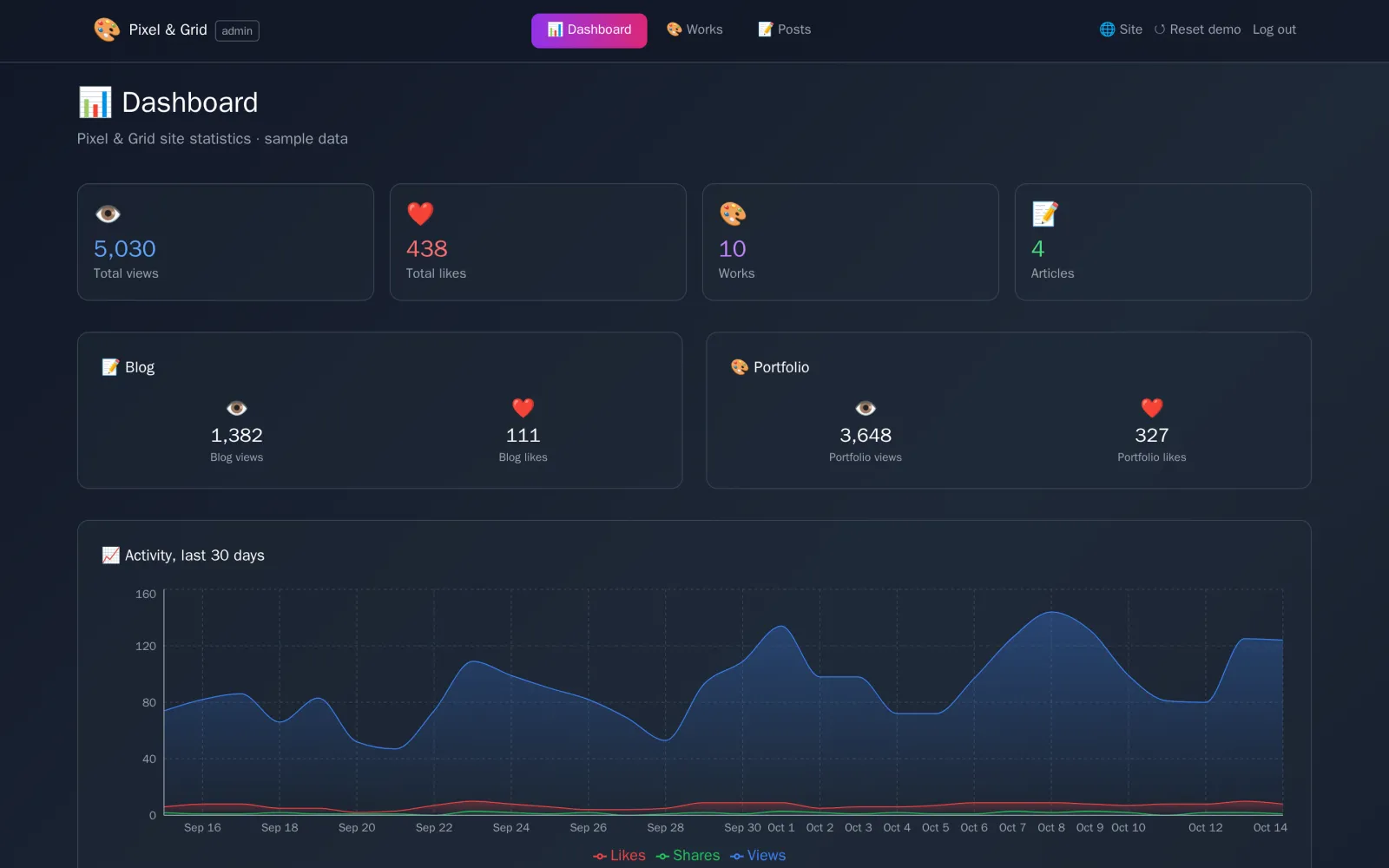Click the heart icon above Portfolio likes
The height and width of the screenshot is (868, 1389).
click(1152, 408)
